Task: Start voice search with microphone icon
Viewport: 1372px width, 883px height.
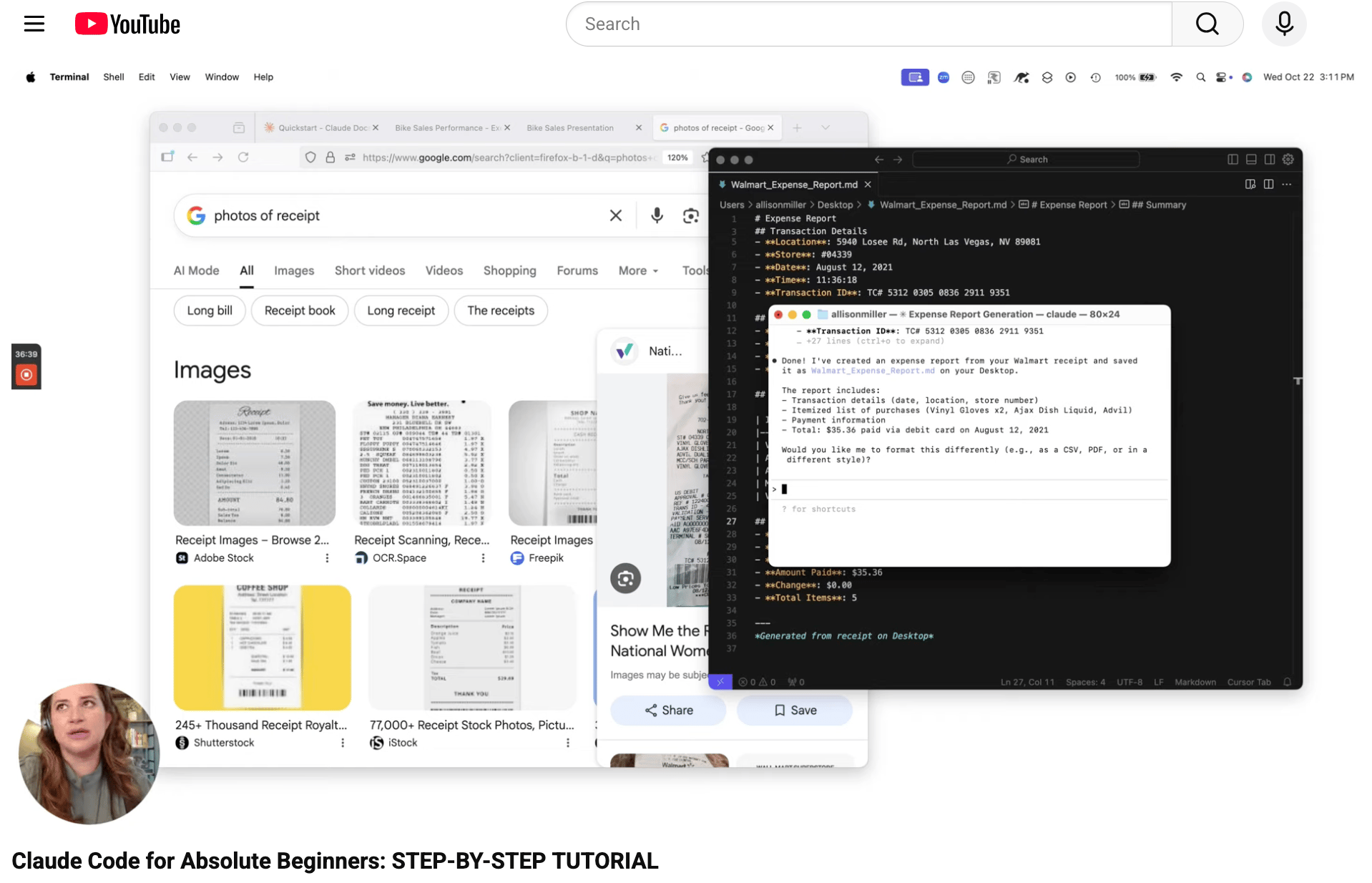Action: 1284,24
